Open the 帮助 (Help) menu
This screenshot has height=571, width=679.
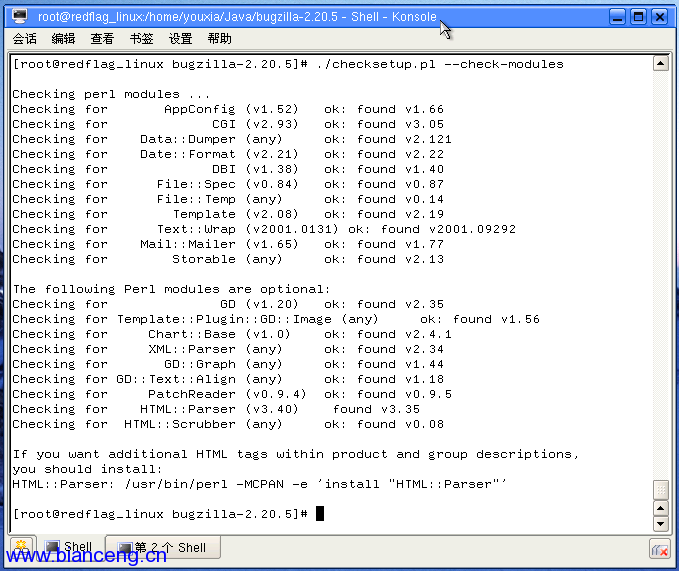219,39
